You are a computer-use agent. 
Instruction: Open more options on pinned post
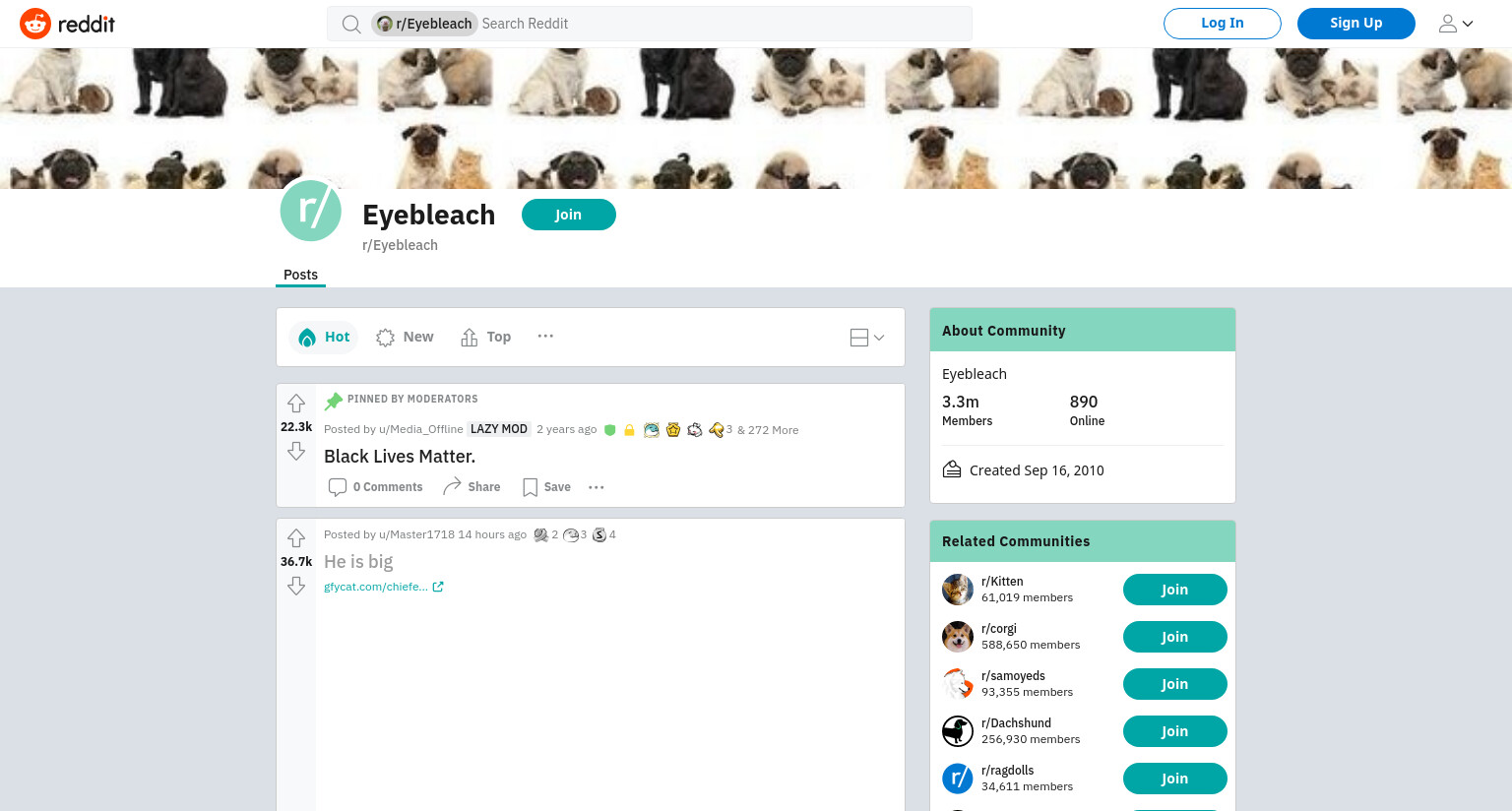click(x=596, y=487)
